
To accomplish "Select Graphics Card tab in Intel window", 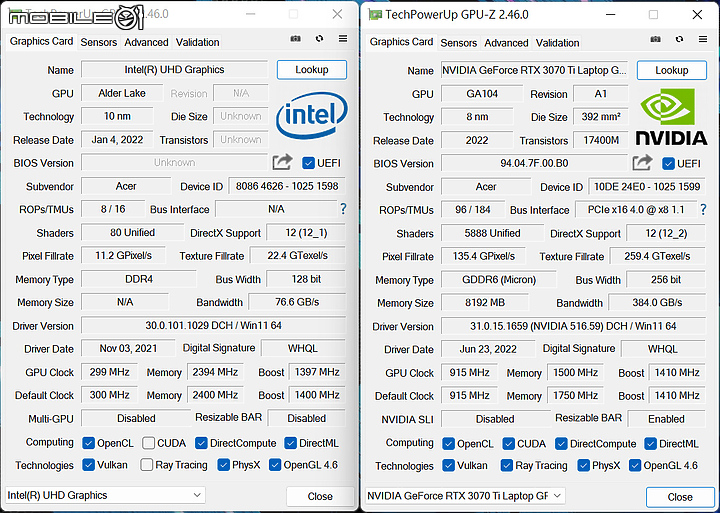I will tap(41, 41).
